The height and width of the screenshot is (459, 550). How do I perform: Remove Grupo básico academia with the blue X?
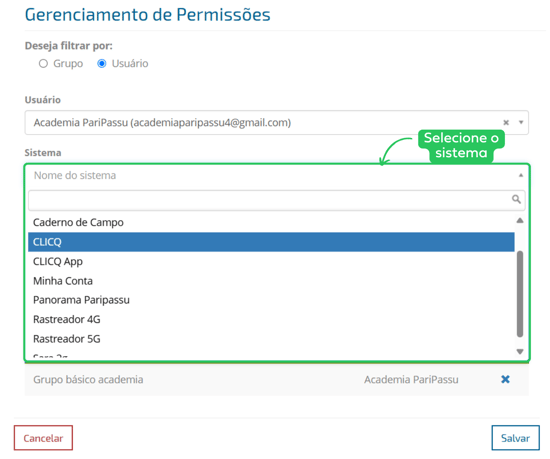505,379
